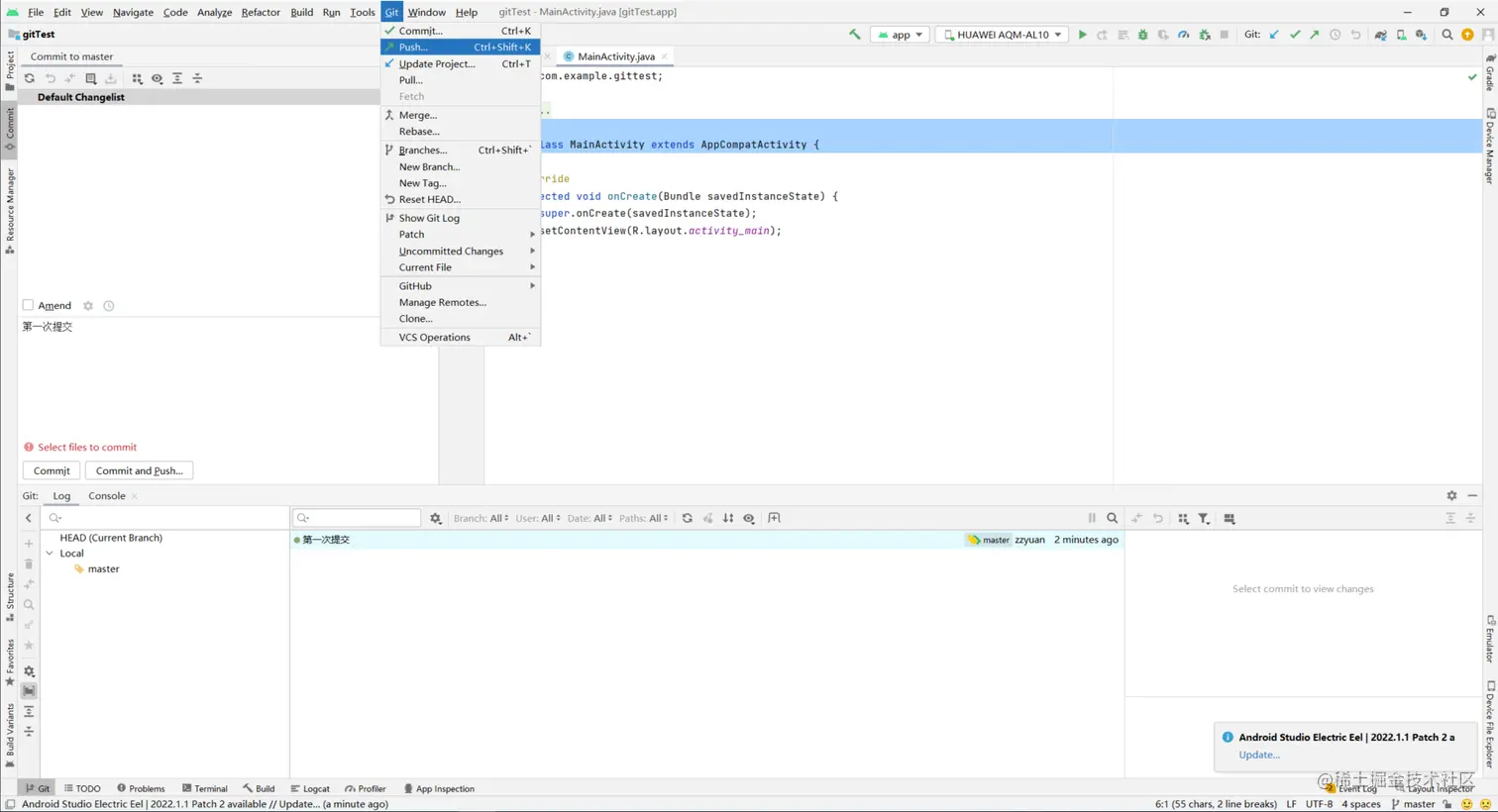Hide the Git branches pane with the arrow
1498x812 pixels.
coord(29,518)
